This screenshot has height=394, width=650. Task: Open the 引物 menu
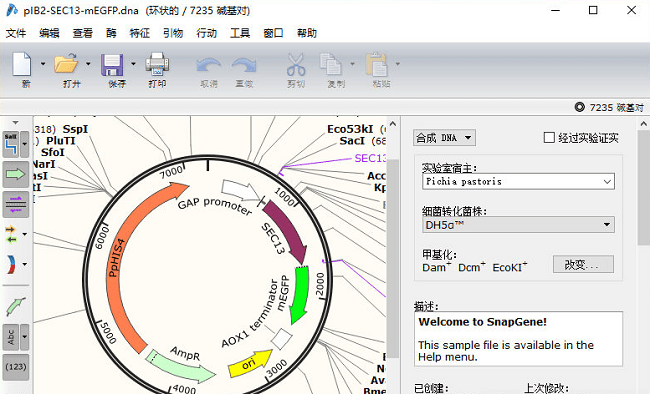click(173, 33)
